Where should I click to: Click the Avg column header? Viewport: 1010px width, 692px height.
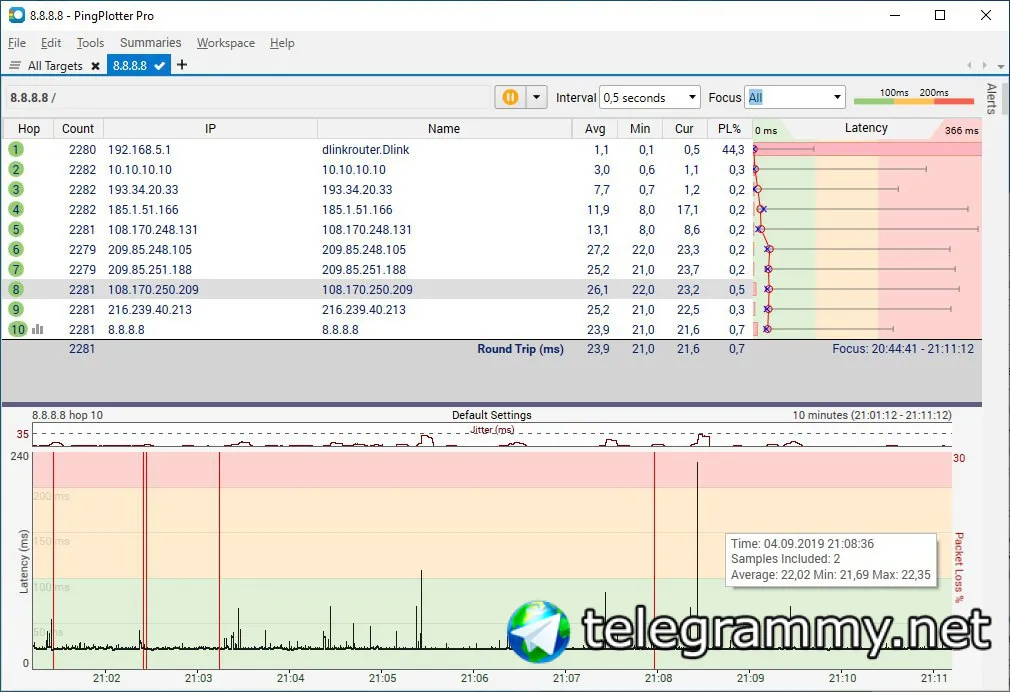point(595,128)
